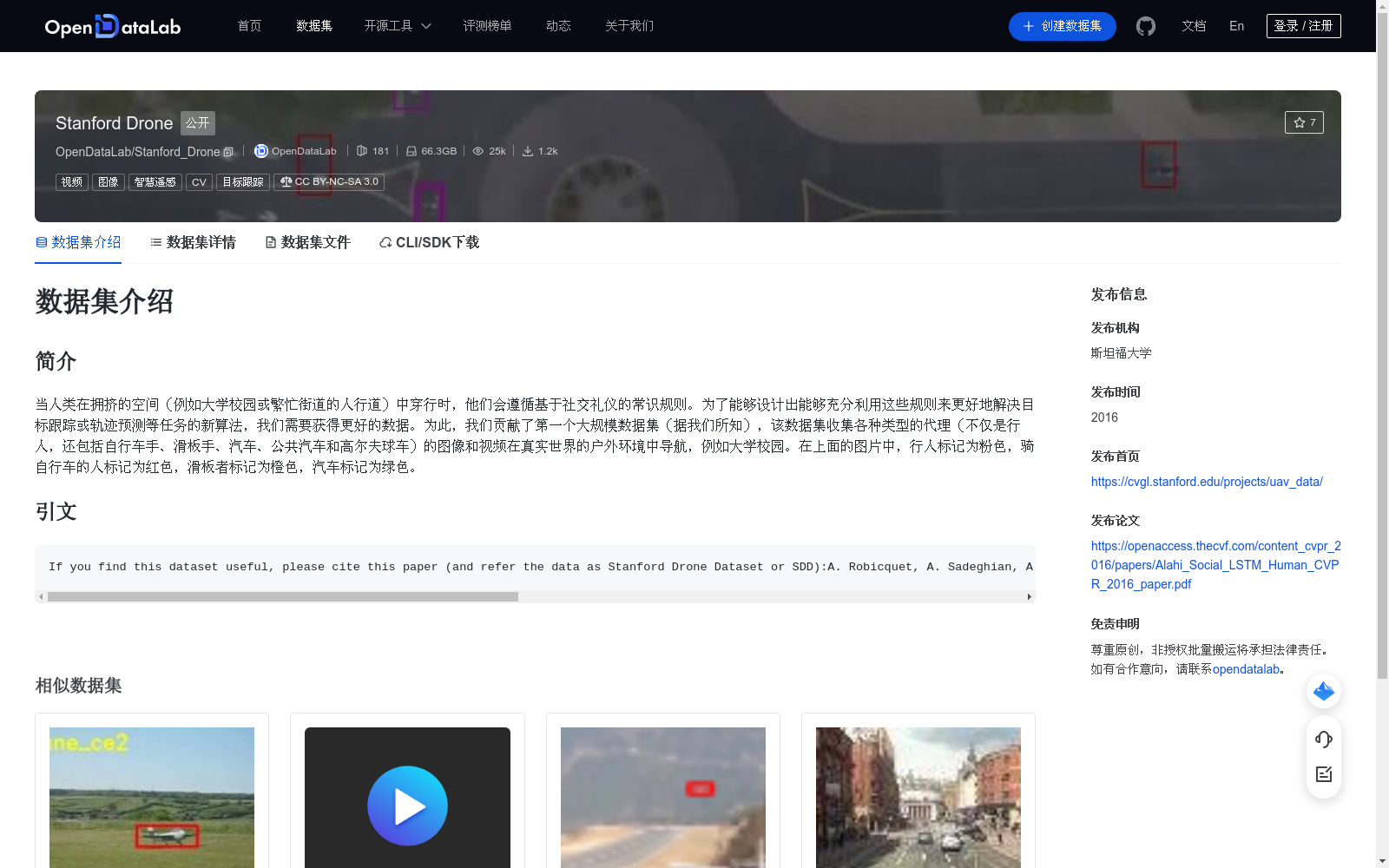The width and height of the screenshot is (1389, 868).
Task: Copy the OpenDataLab/Stanford_Drone path icon
Action: pos(228,152)
